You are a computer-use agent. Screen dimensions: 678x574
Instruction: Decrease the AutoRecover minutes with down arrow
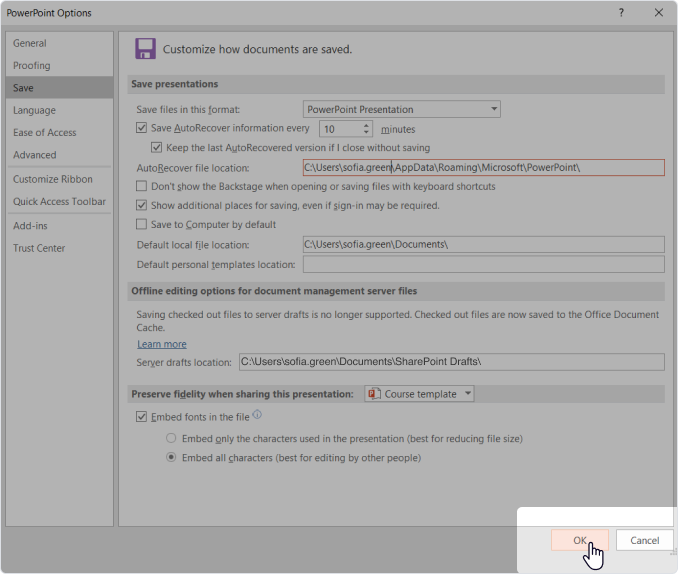pos(366,132)
